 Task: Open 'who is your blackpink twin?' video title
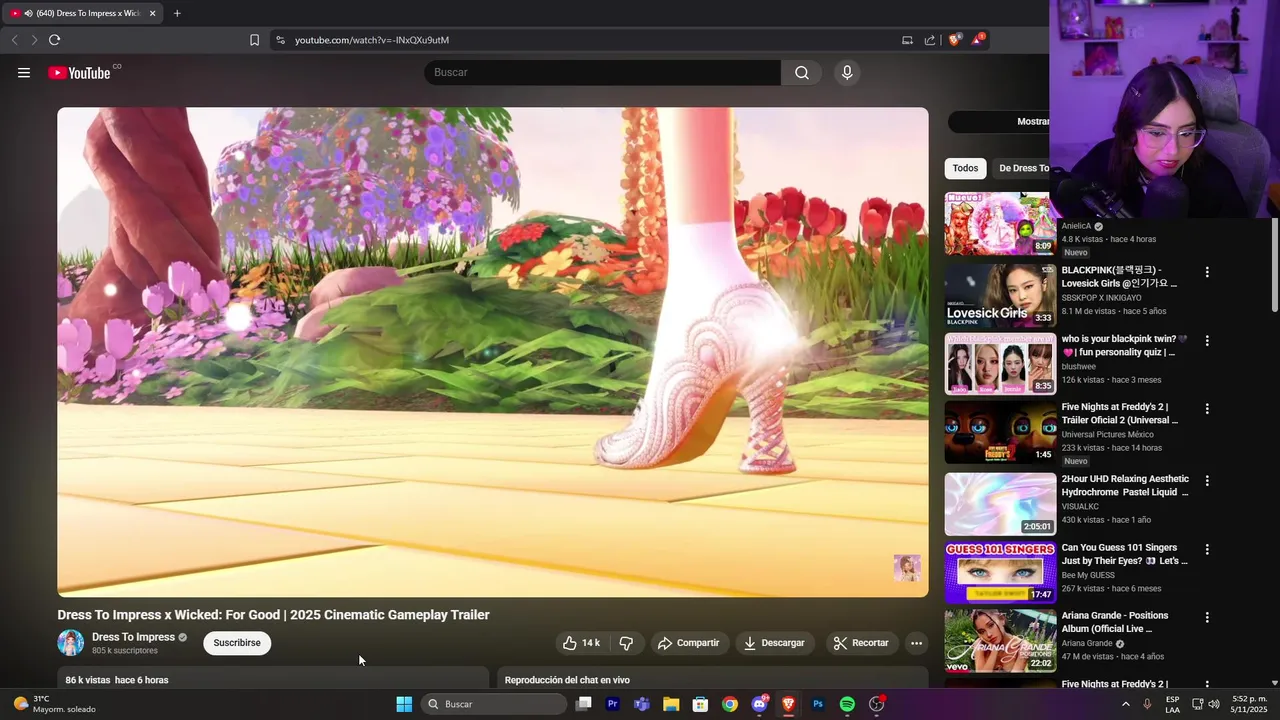(x=1125, y=346)
